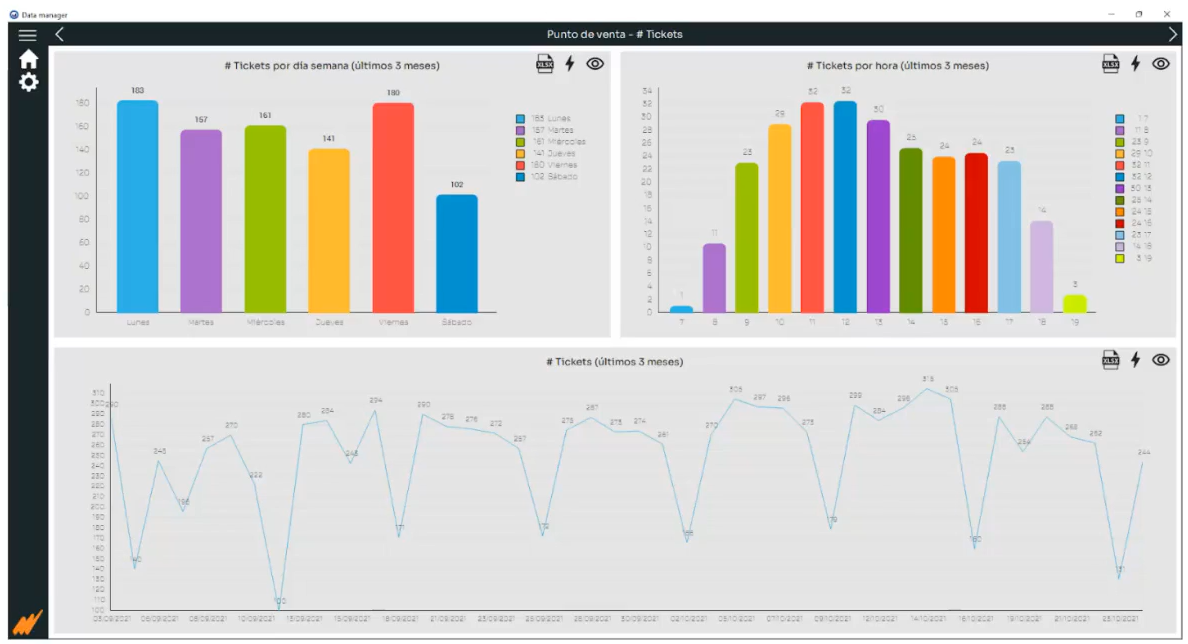Open the hamburger menu in the sidebar
Viewport: 1188px width, 644px height.
pos(28,35)
